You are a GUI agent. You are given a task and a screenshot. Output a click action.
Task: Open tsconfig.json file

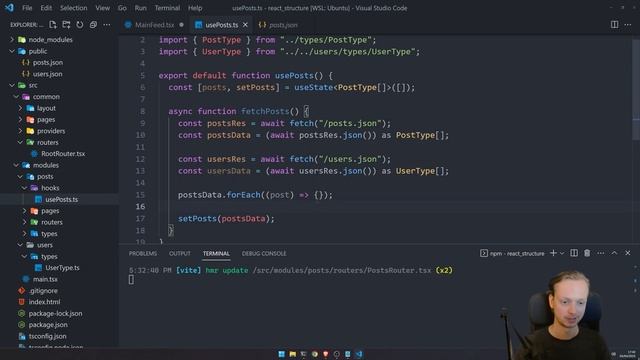(x=47, y=336)
